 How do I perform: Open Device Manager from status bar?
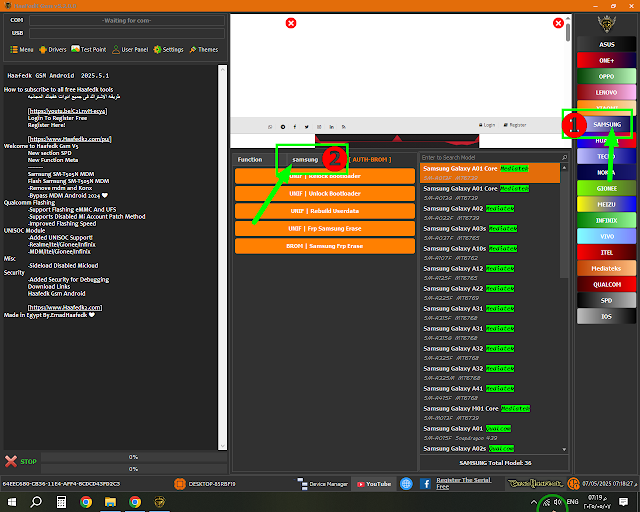tap(322, 484)
